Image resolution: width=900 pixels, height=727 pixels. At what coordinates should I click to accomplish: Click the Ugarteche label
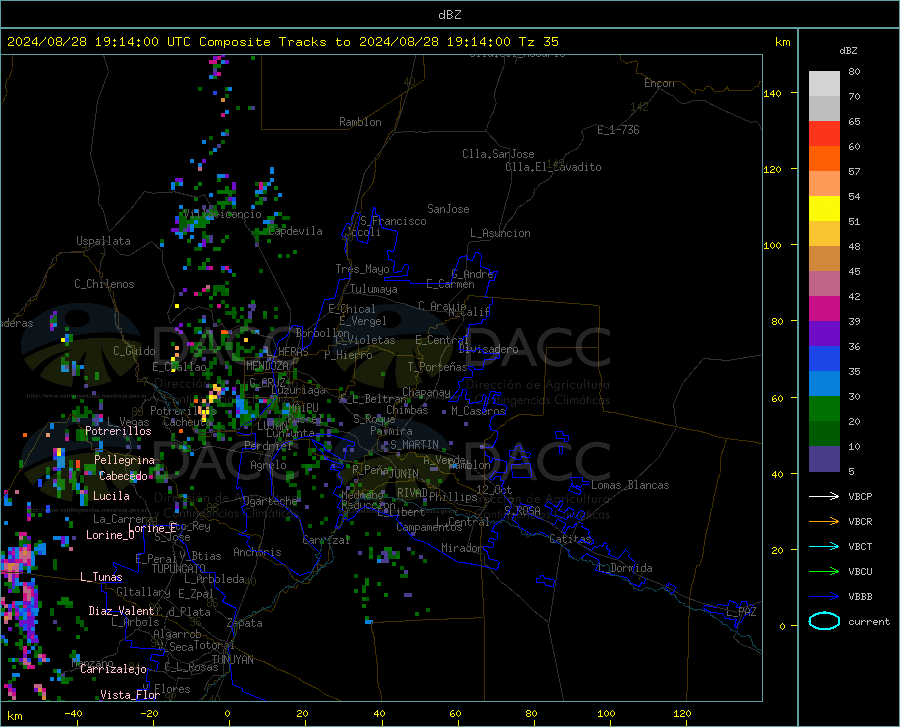(270, 501)
